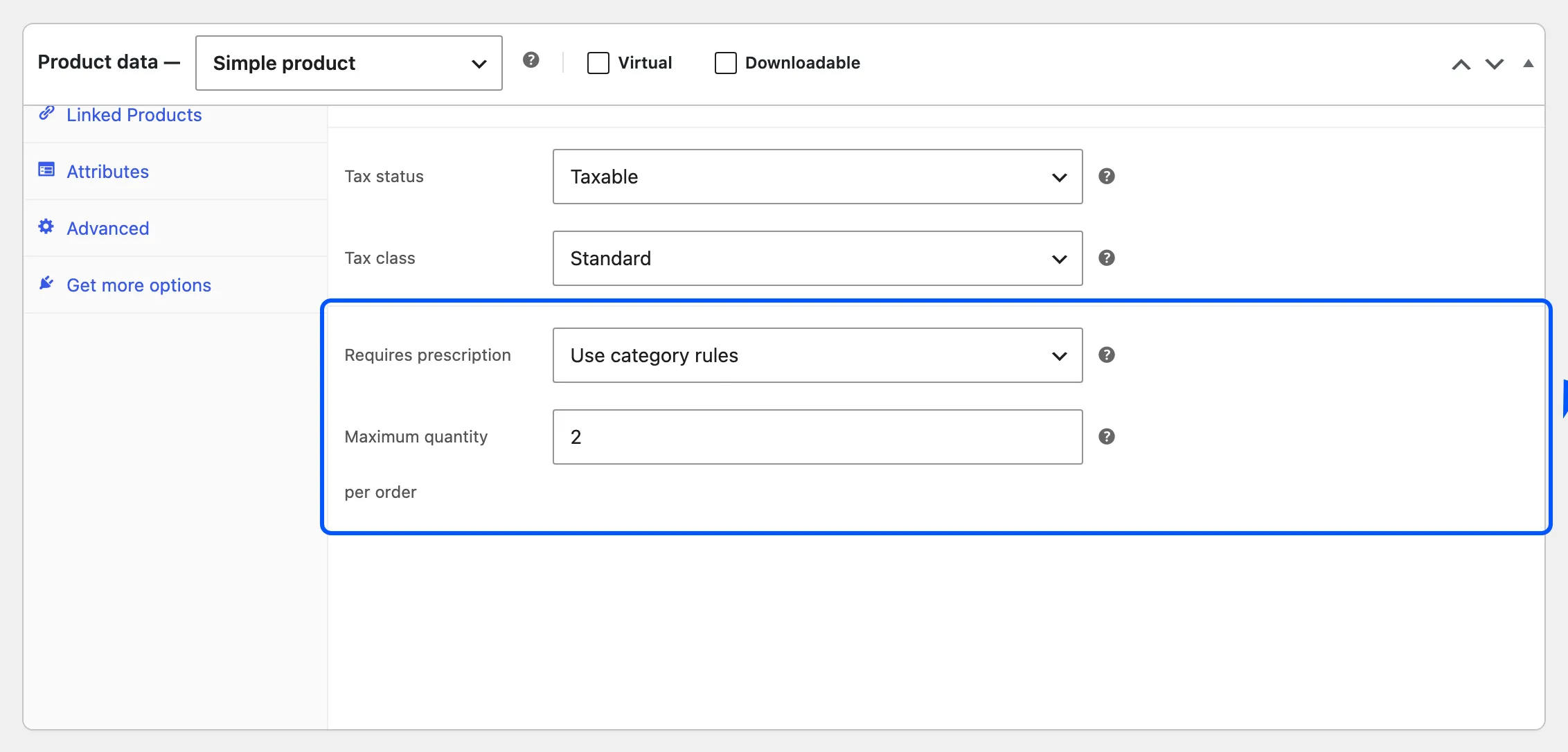Image resolution: width=1568 pixels, height=752 pixels.
Task: Enable the Virtual checkbox
Action: (x=598, y=63)
